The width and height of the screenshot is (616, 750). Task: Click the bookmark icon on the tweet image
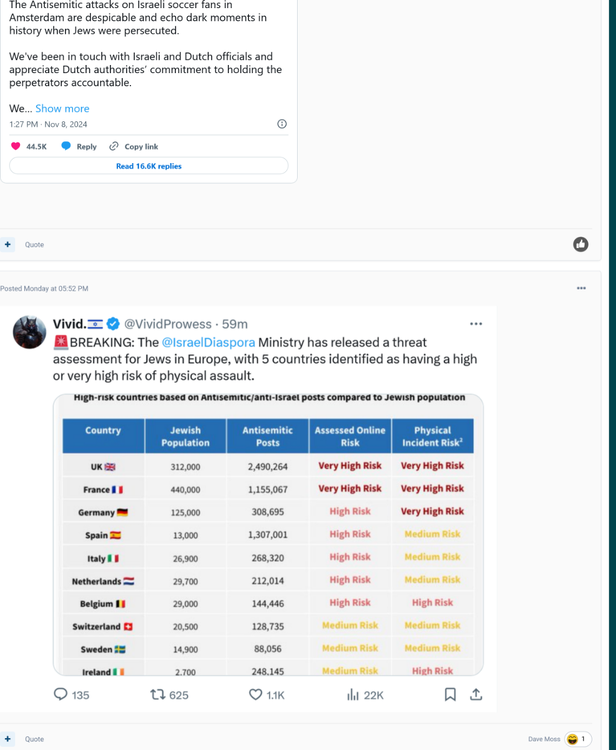click(450, 694)
